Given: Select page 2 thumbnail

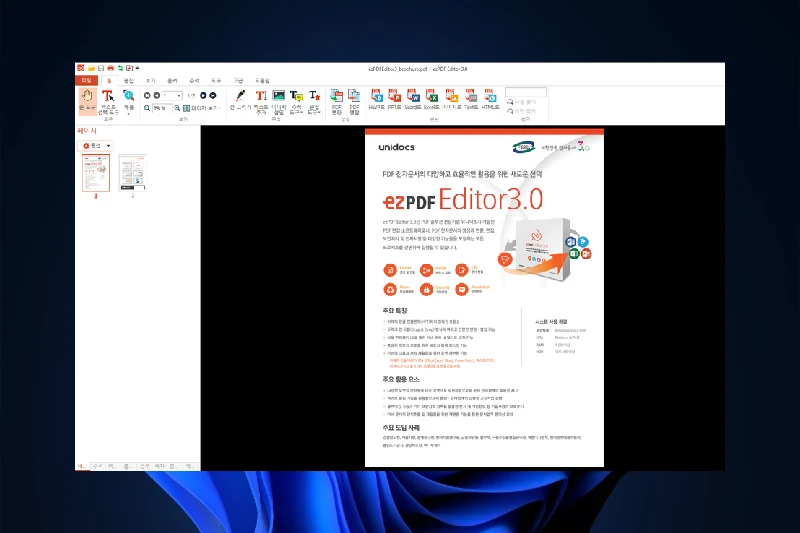Looking at the screenshot, I should [133, 173].
